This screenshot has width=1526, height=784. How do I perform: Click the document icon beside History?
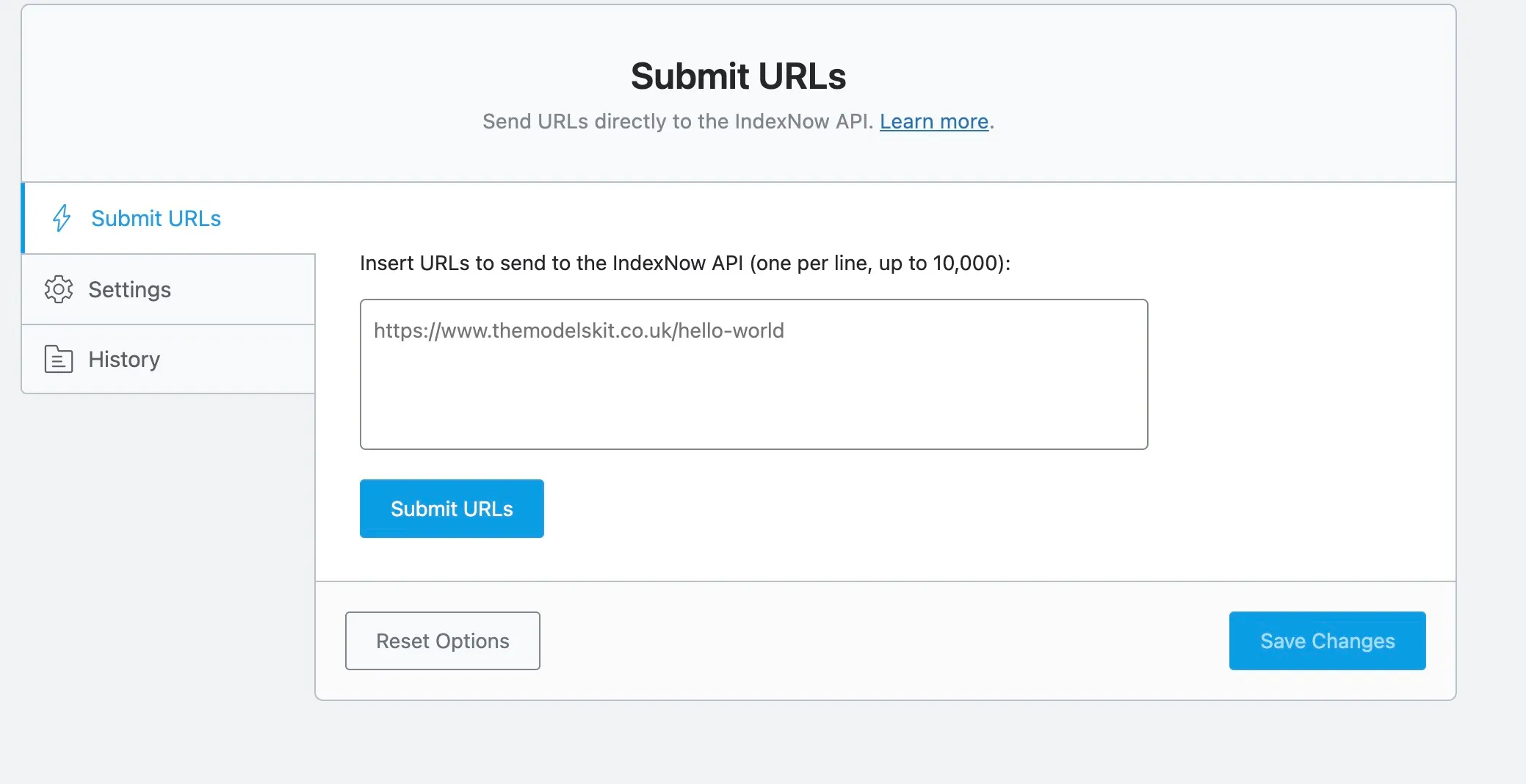pos(59,359)
